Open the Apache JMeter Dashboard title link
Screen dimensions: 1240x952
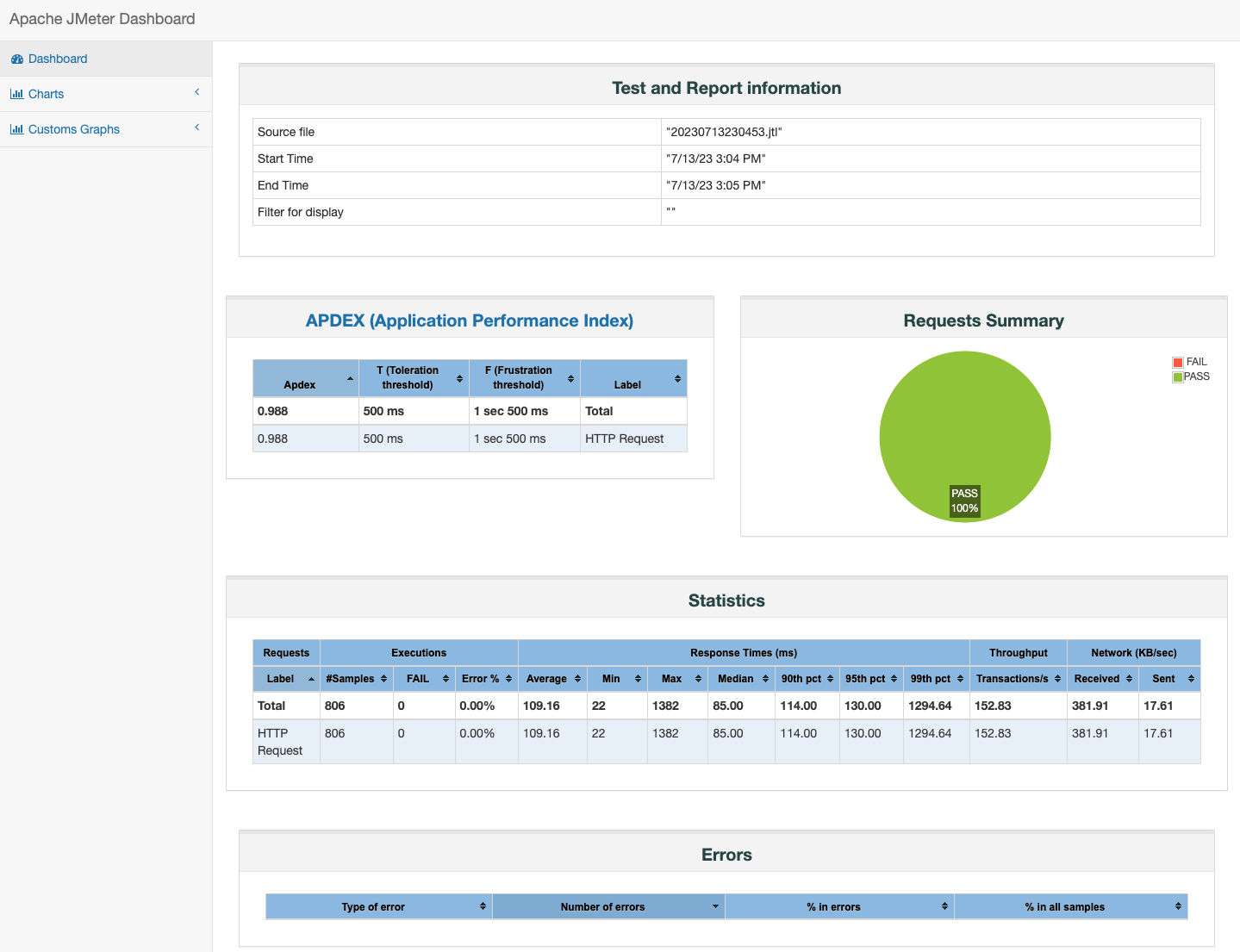[x=103, y=19]
